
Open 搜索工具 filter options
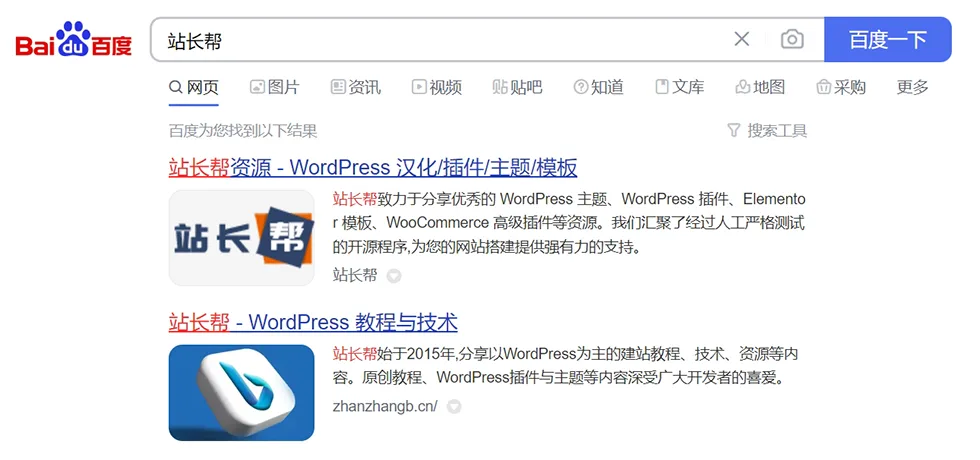(x=768, y=131)
